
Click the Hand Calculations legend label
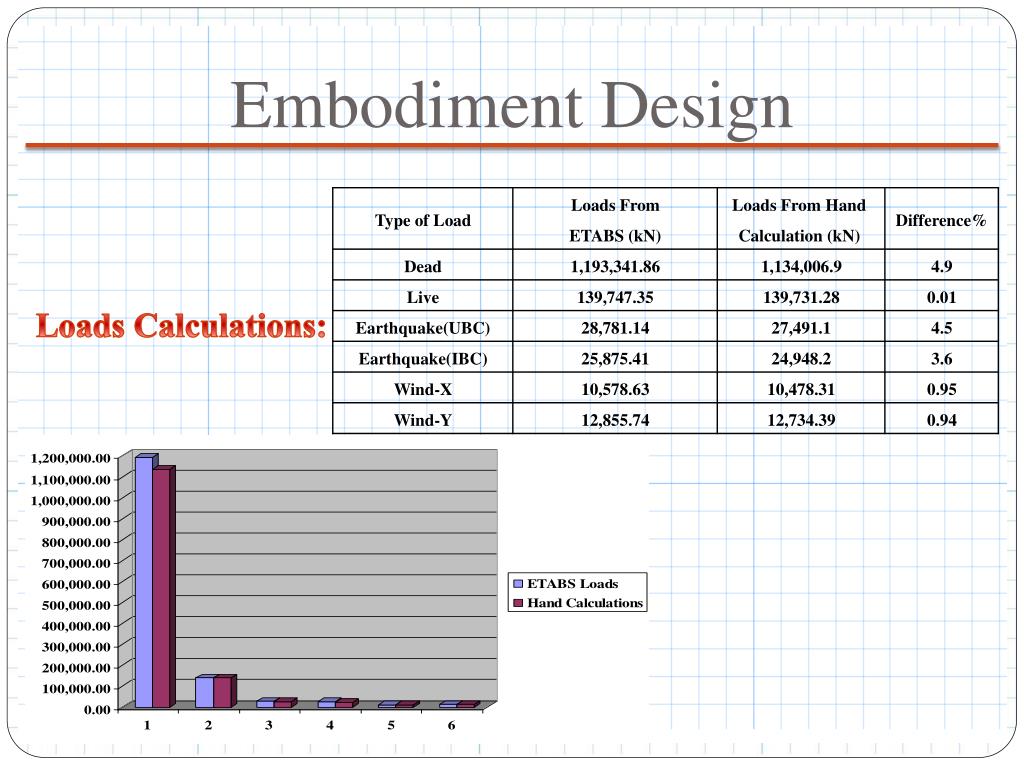coord(585,603)
